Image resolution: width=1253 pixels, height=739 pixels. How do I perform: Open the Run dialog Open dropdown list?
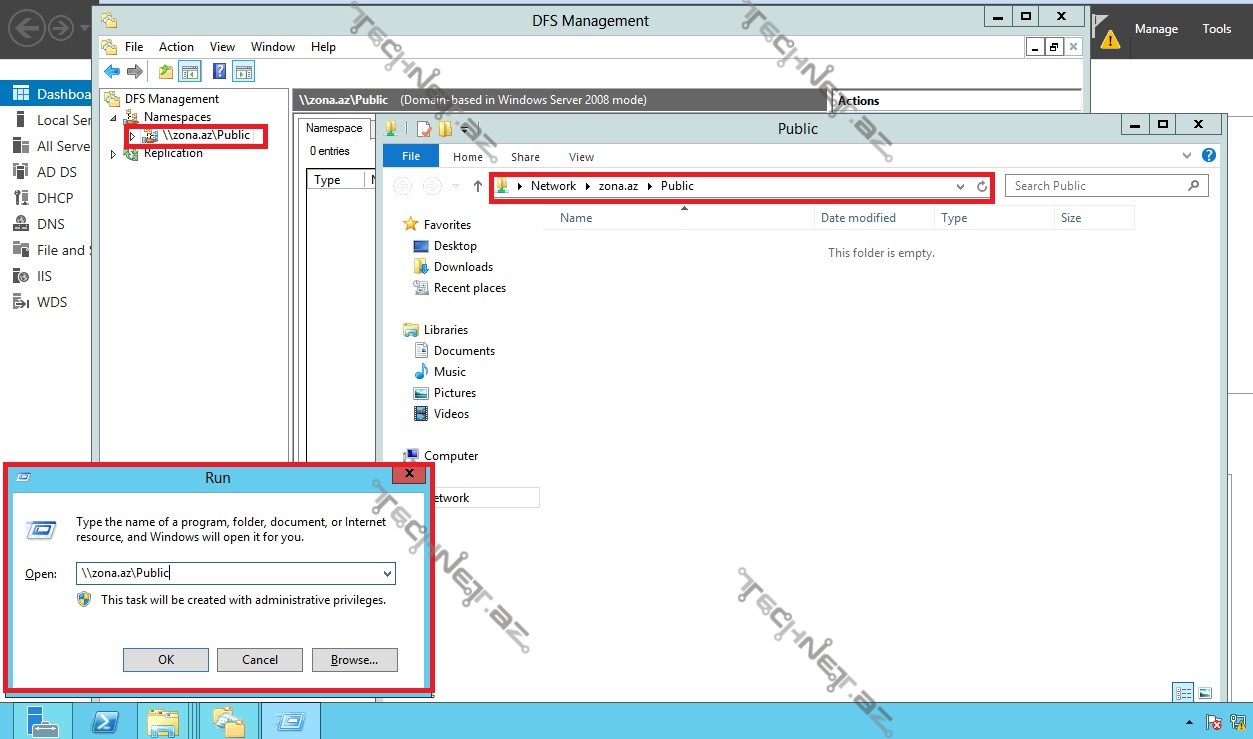(x=387, y=574)
